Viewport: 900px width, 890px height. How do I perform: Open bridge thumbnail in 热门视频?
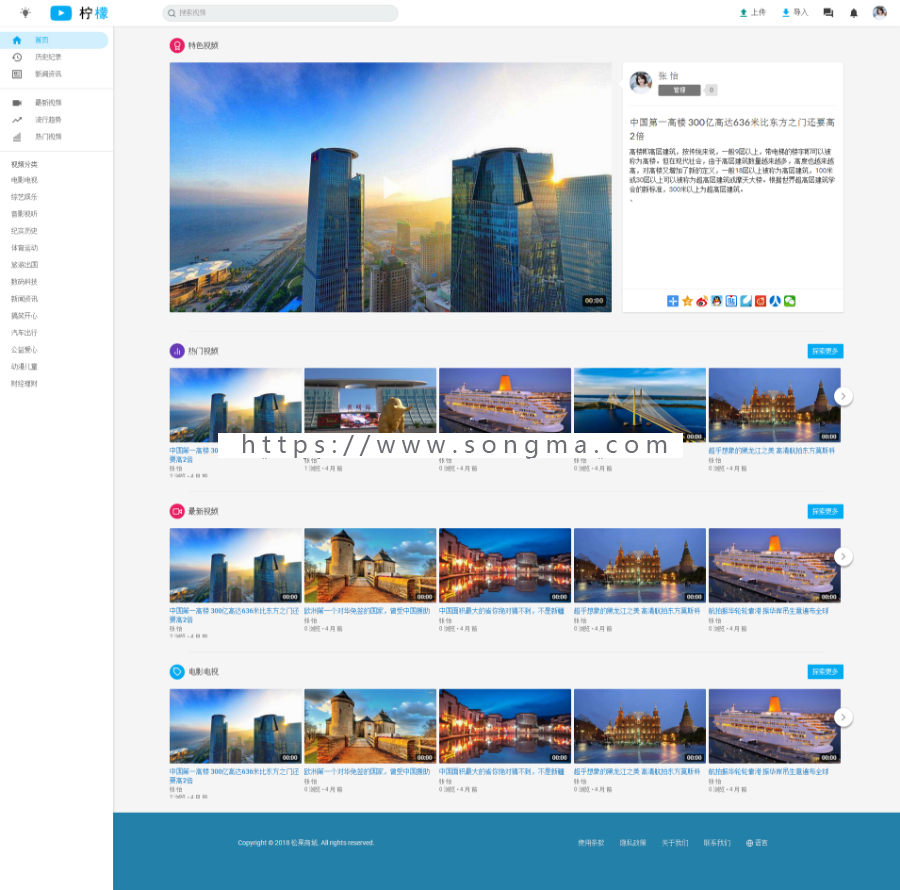point(639,401)
